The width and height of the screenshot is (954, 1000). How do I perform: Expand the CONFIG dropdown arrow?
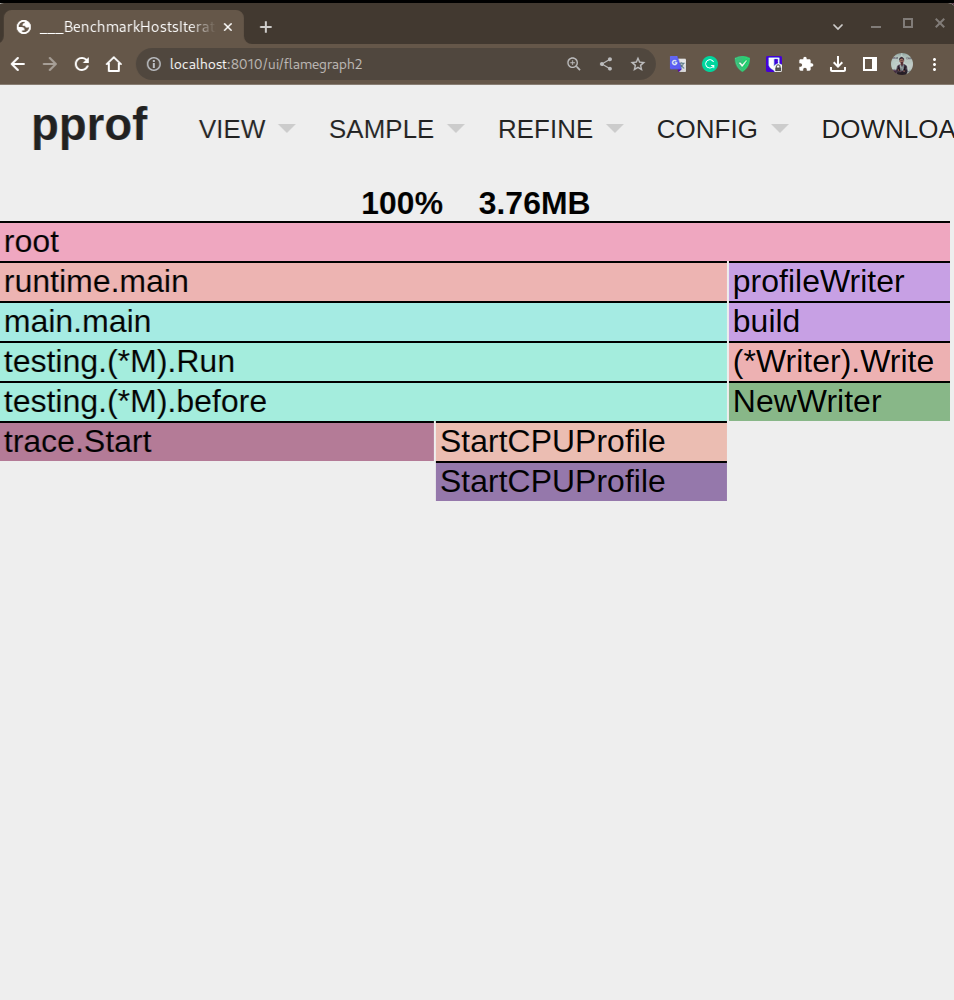point(779,129)
